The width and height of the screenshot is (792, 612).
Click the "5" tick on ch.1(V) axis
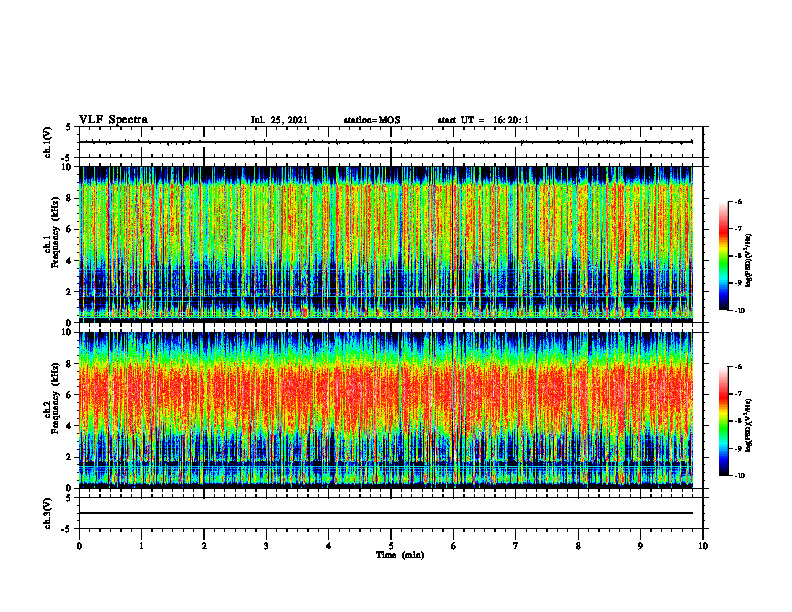click(x=69, y=127)
